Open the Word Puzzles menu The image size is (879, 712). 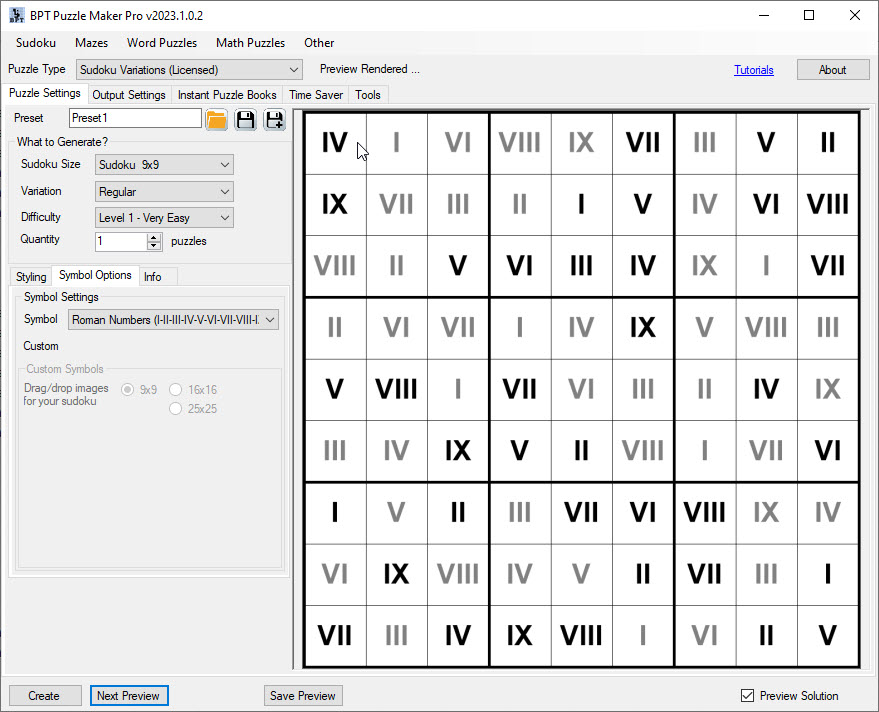(162, 43)
